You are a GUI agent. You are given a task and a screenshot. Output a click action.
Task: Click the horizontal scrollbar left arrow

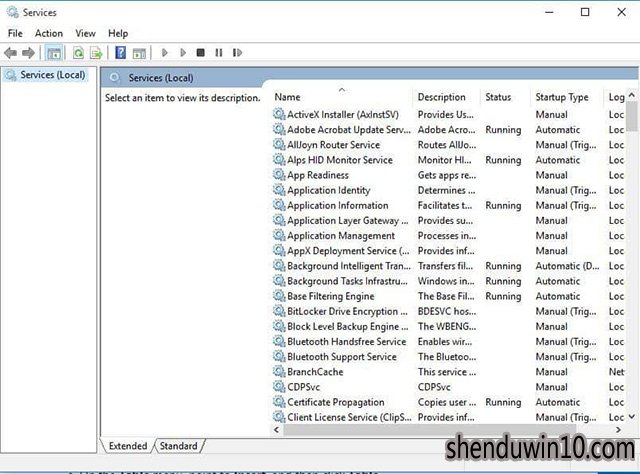[277, 429]
